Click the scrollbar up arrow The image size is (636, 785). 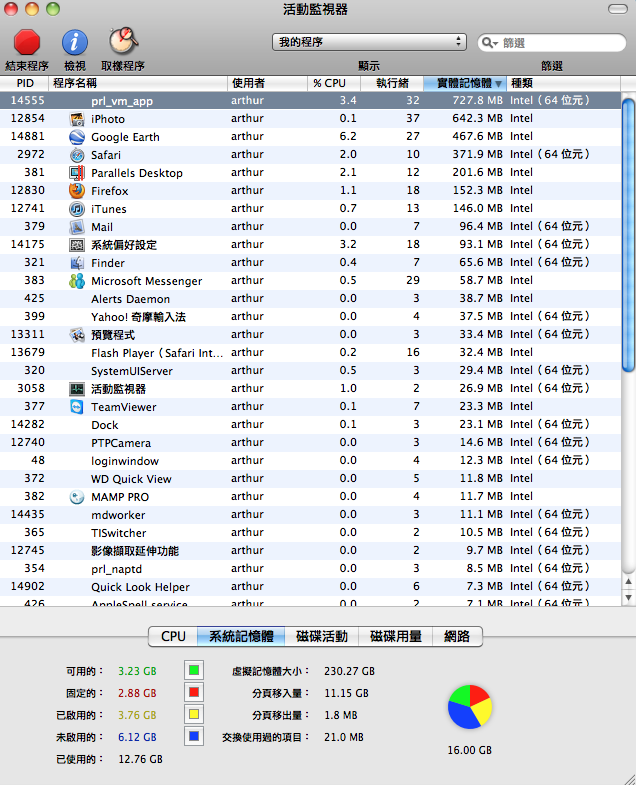pyautogui.click(x=628, y=582)
